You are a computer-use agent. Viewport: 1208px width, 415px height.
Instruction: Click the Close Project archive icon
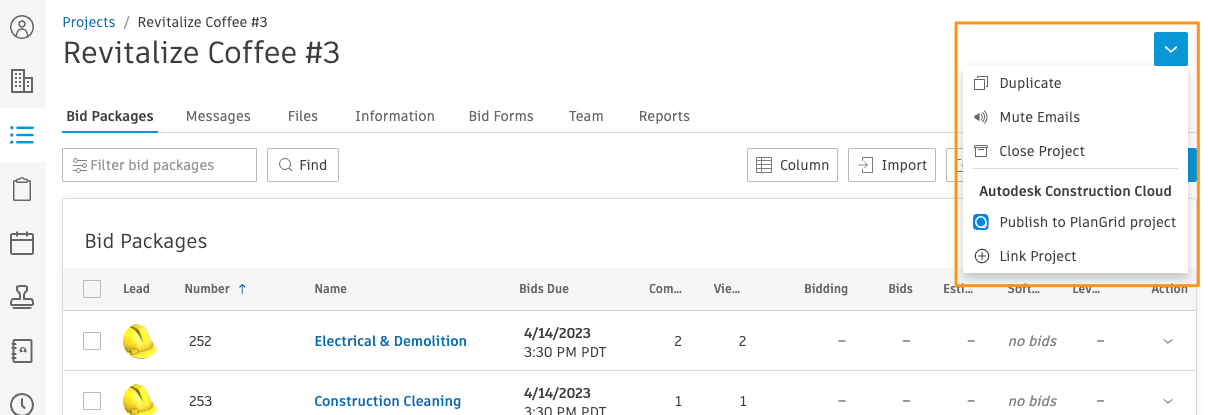coord(981,151)
